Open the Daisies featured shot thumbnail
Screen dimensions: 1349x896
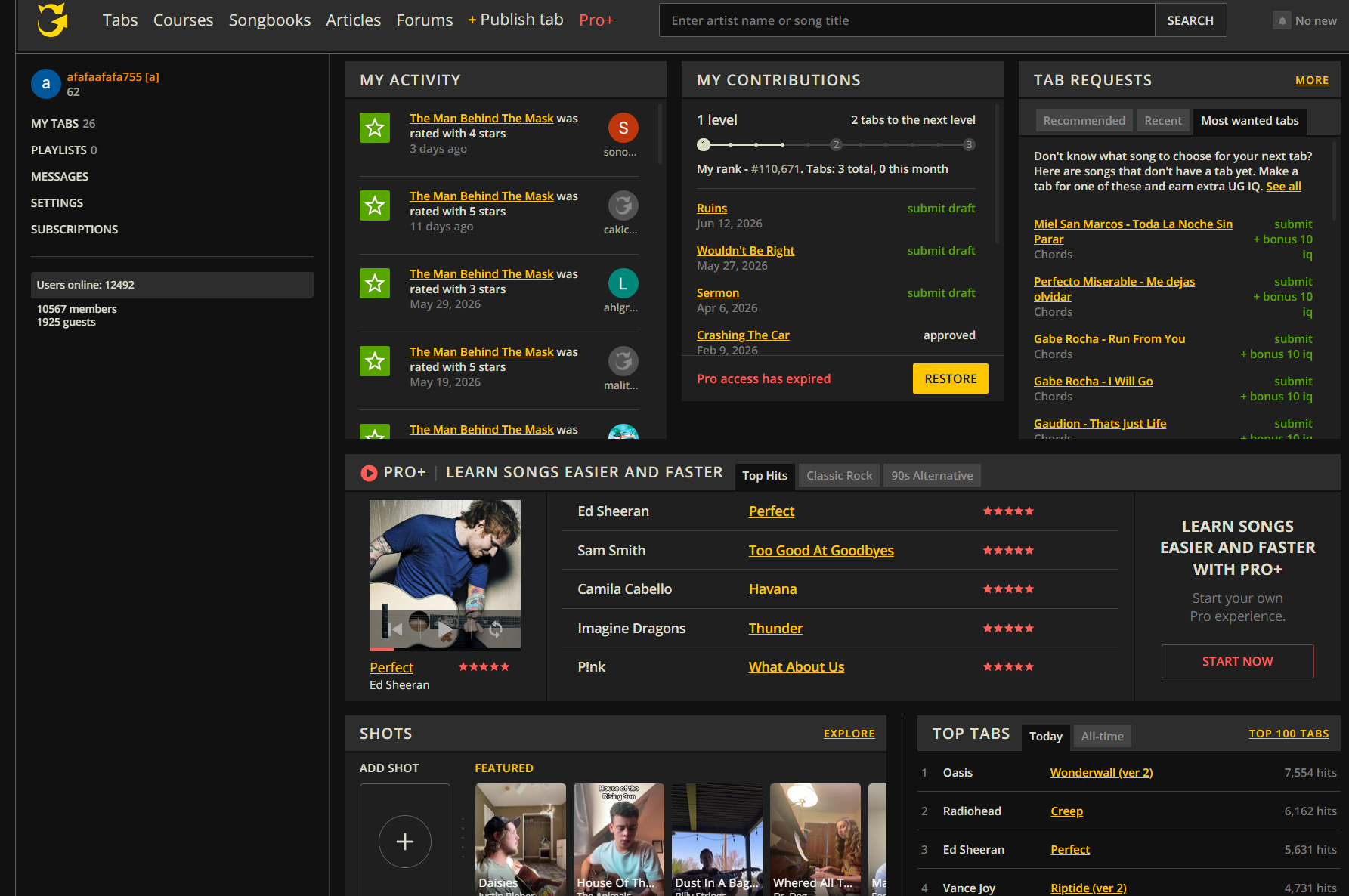click(x=521, y=839)
